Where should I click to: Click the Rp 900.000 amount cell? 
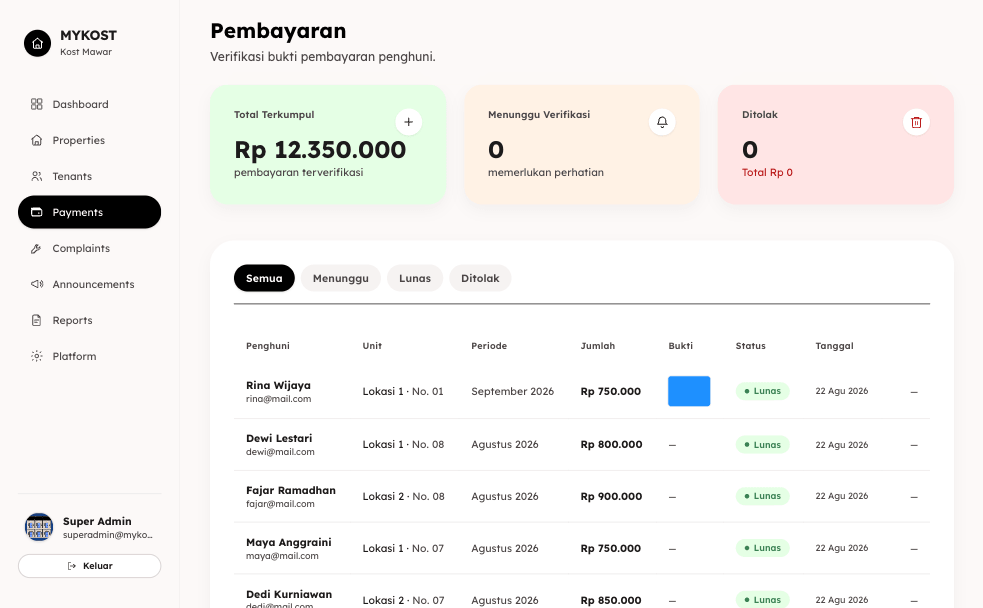point(611,496)
